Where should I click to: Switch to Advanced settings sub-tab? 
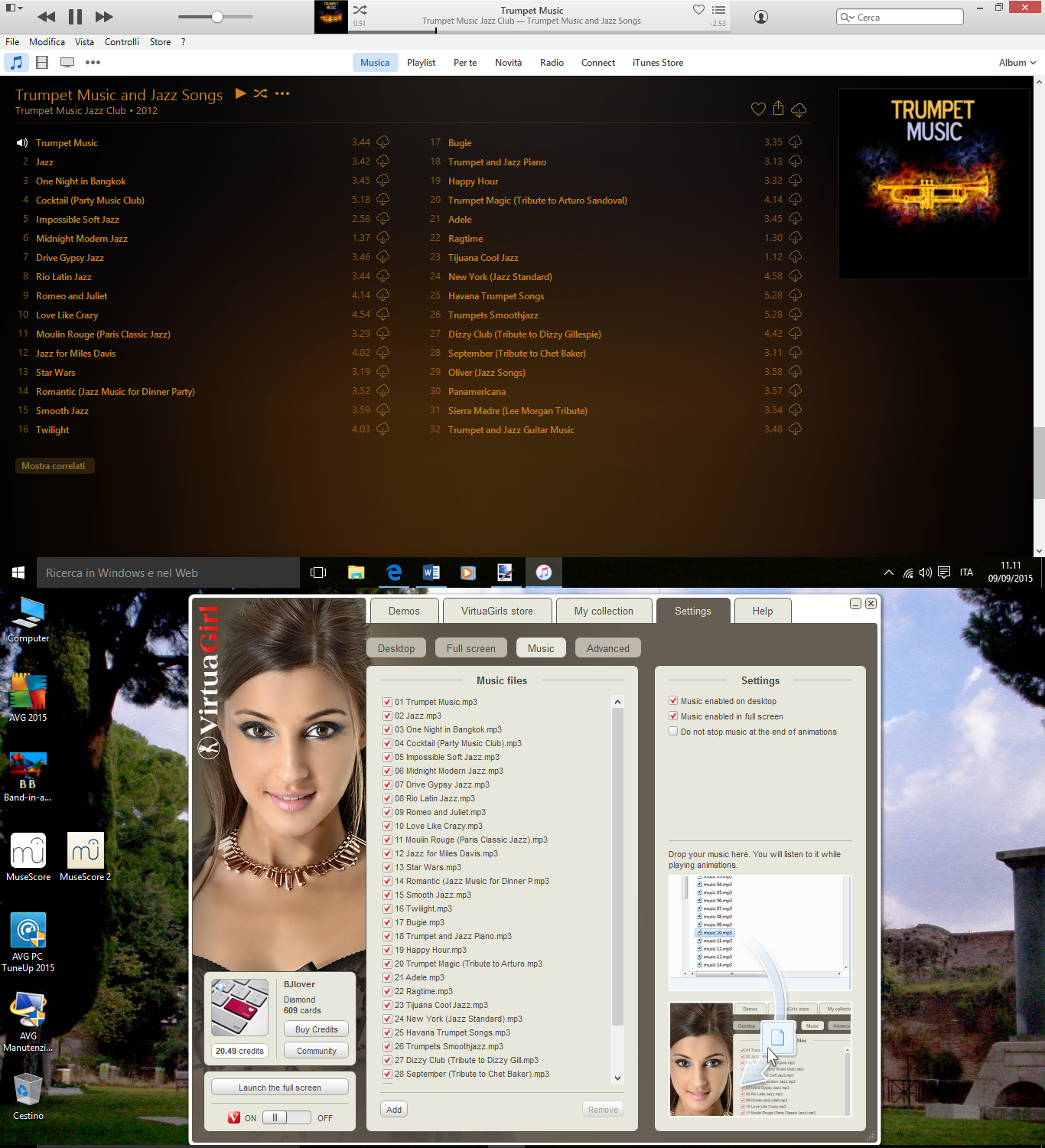[x=608, y=647]
